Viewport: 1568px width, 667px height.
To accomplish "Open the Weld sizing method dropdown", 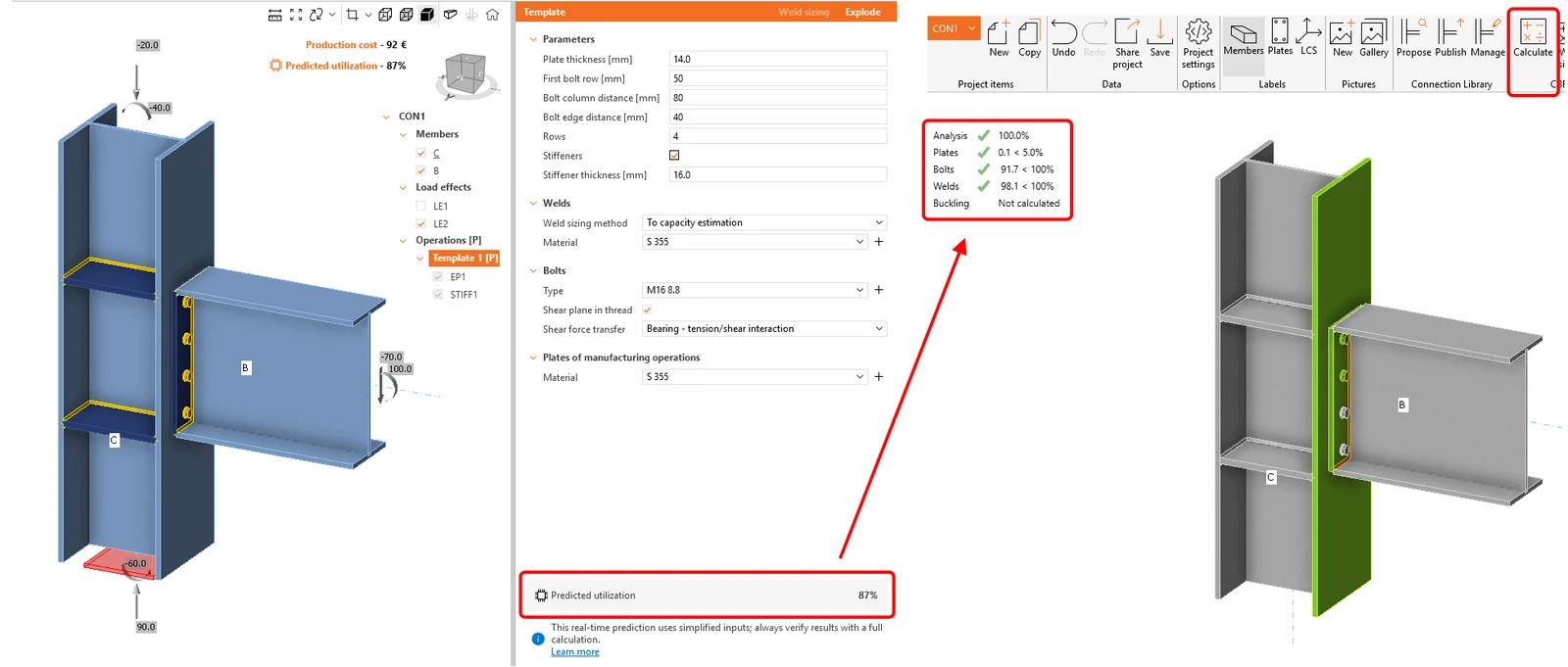I will 764,222.
